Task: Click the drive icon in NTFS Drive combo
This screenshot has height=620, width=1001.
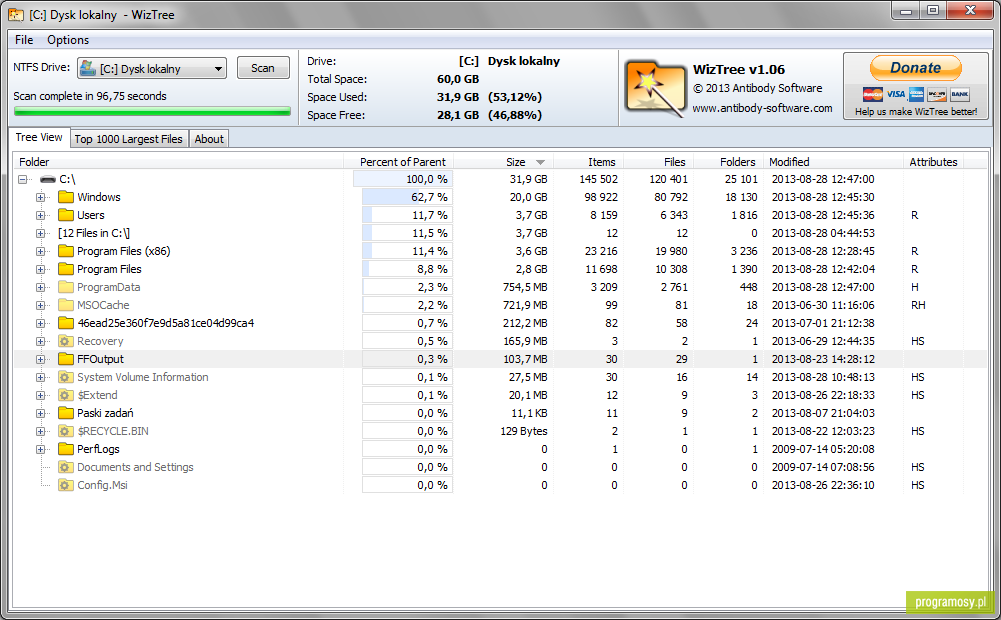Action: tap(88, 68)
